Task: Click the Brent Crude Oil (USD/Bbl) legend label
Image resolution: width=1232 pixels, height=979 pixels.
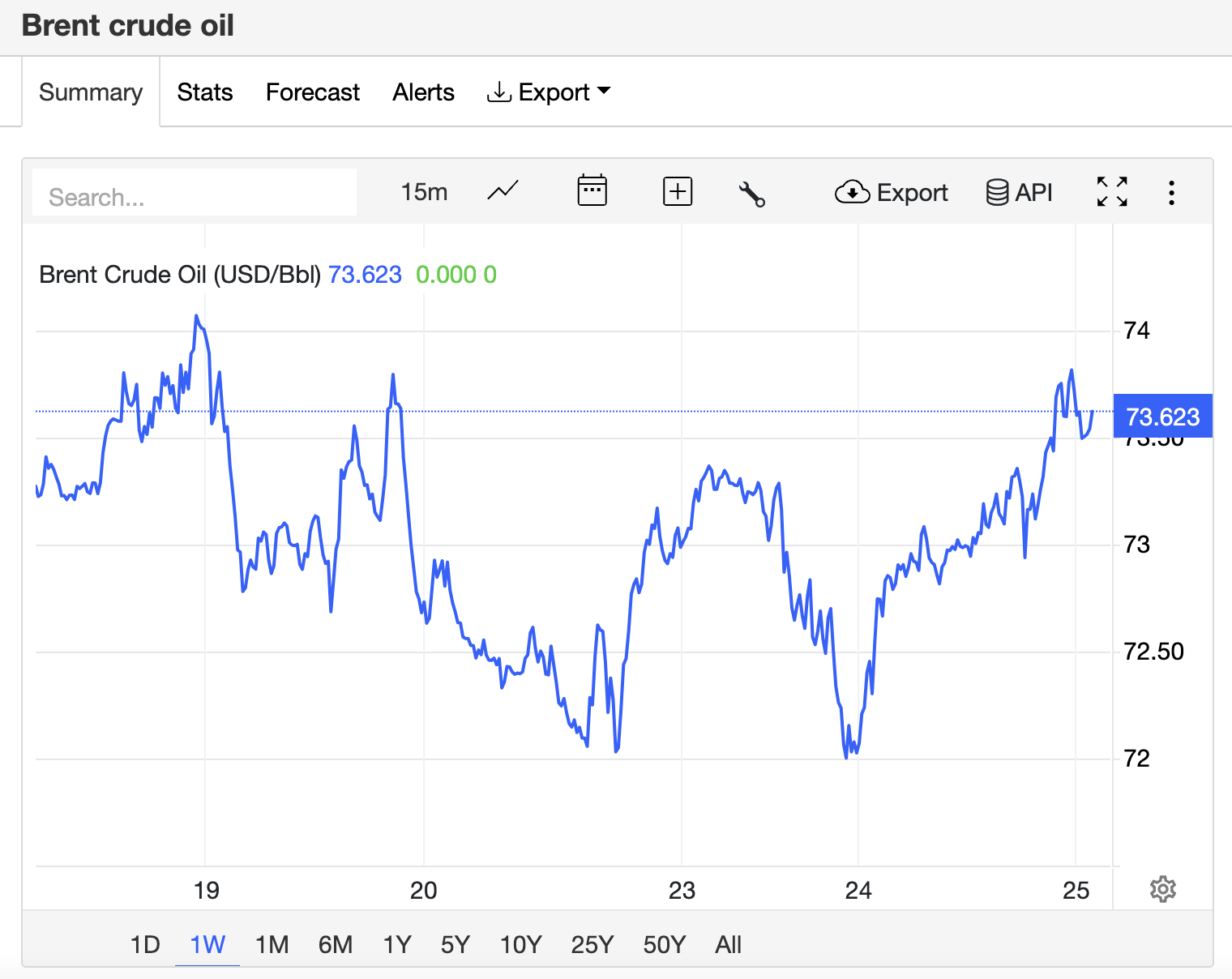Action: coord(180,275)
